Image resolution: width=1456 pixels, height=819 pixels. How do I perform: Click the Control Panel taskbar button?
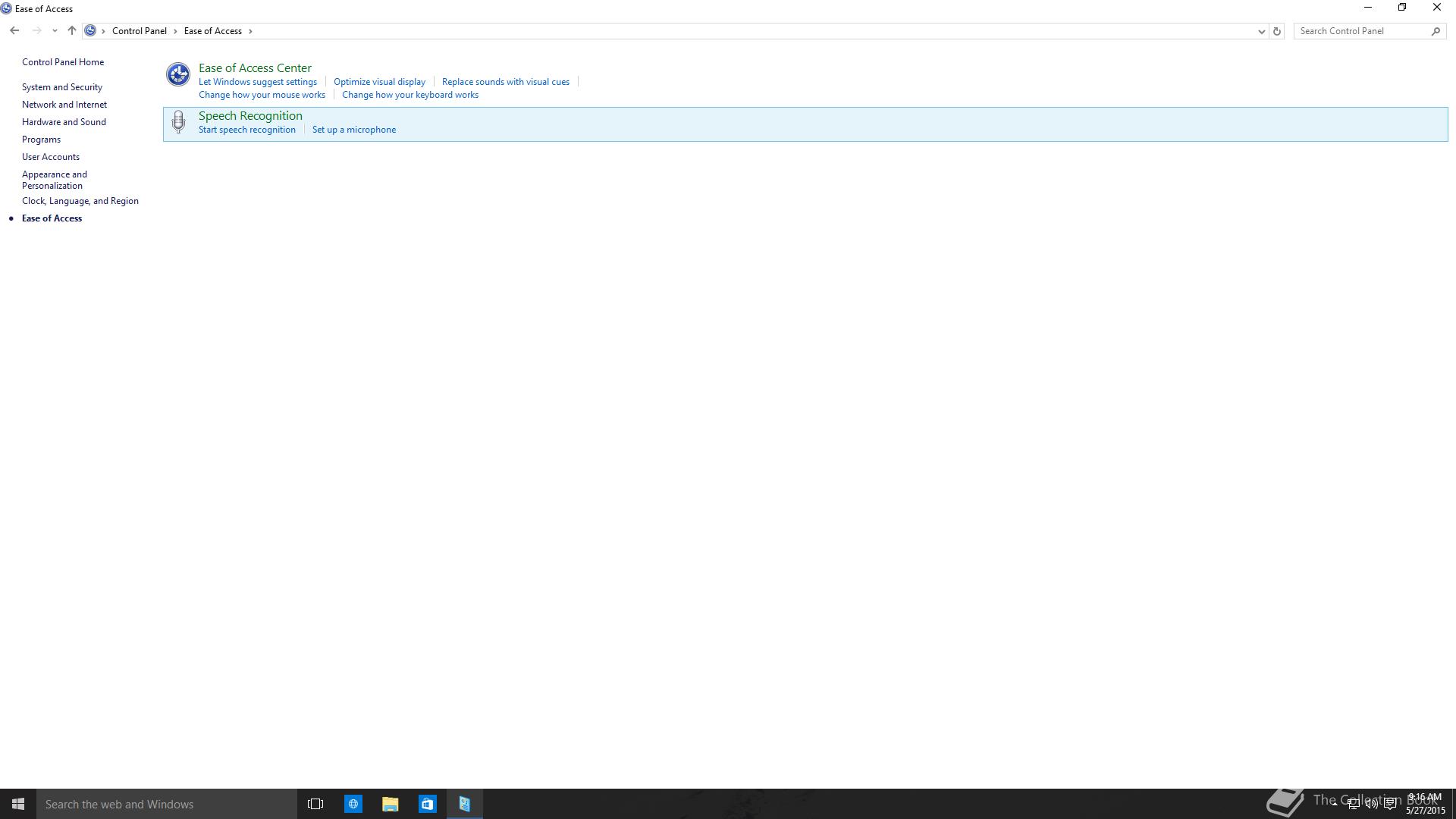(465, 804)
